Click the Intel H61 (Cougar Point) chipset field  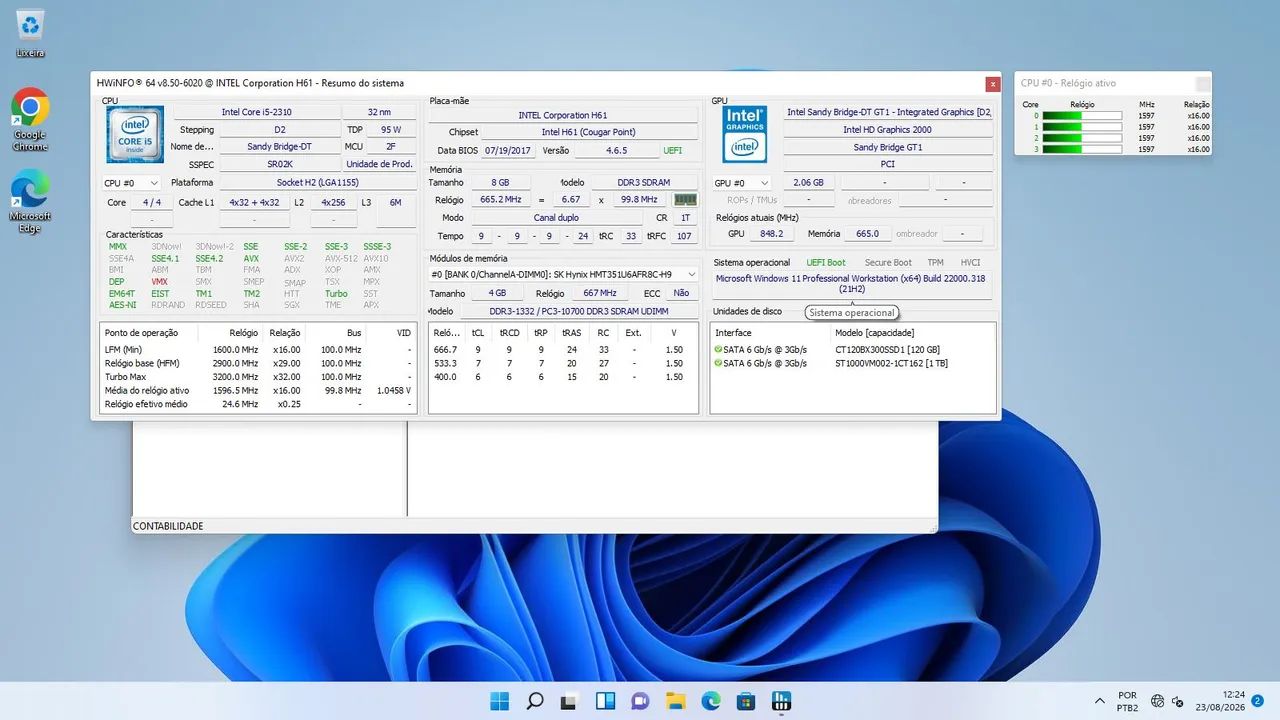(x=589, y=132)
